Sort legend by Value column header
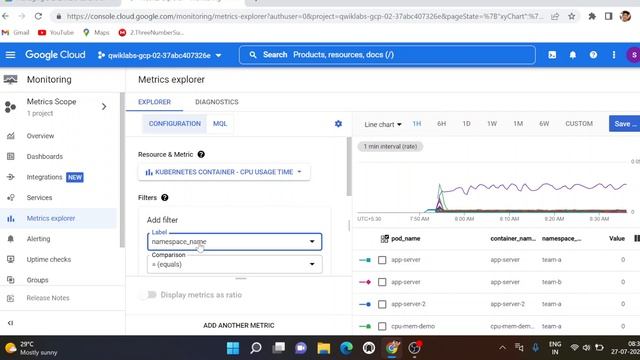The width and height of the screenshot is (640, 360). click(617, 238)
